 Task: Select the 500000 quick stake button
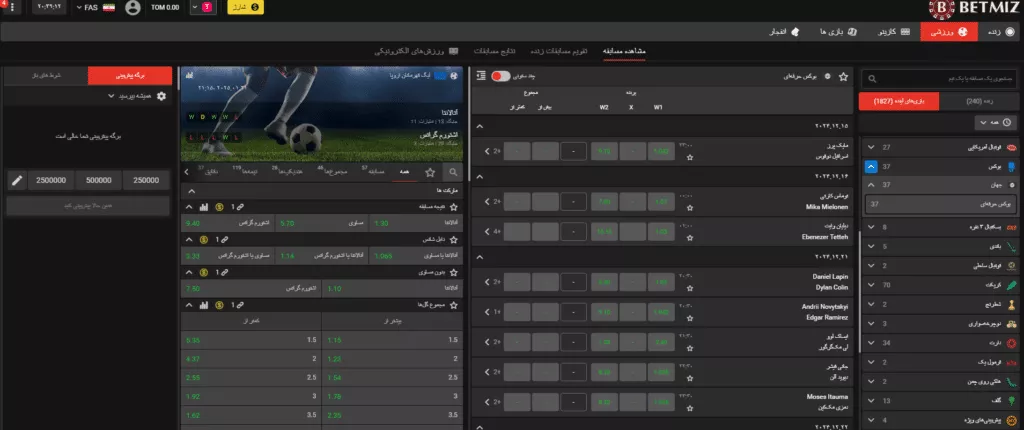point(99,180)
